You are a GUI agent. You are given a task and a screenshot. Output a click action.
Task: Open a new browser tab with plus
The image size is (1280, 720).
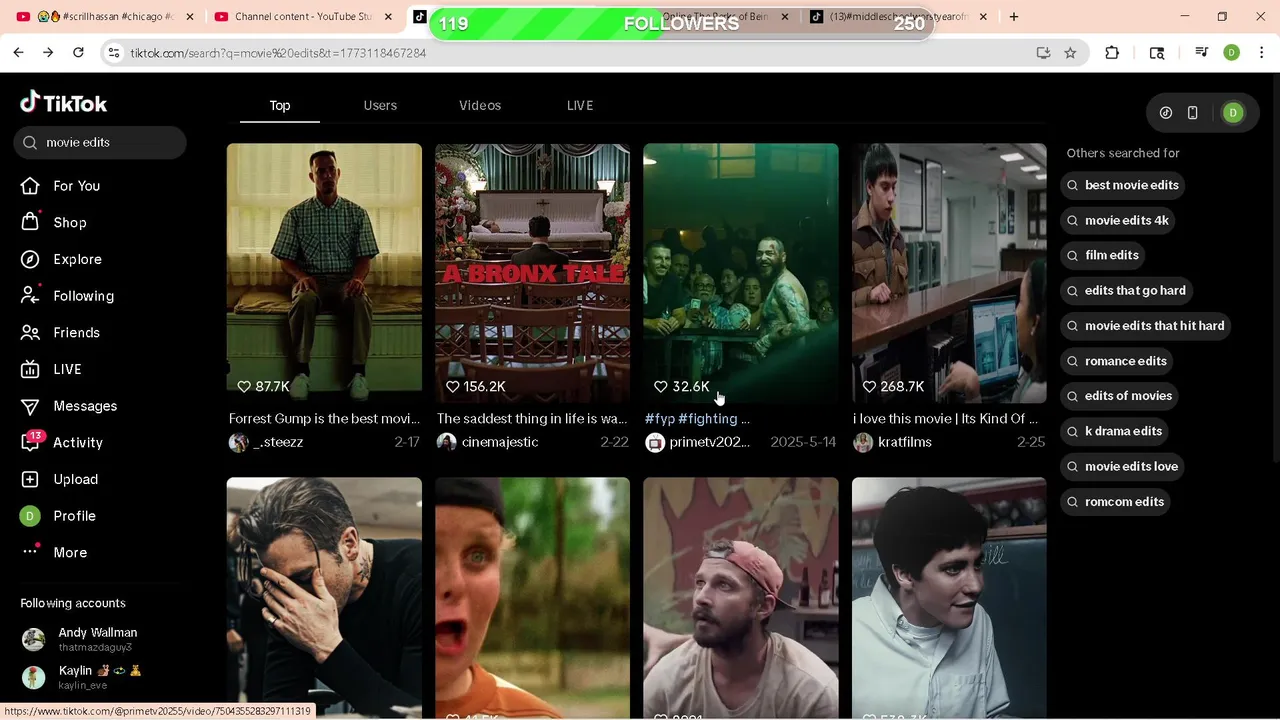click(x=1014, y=17)
